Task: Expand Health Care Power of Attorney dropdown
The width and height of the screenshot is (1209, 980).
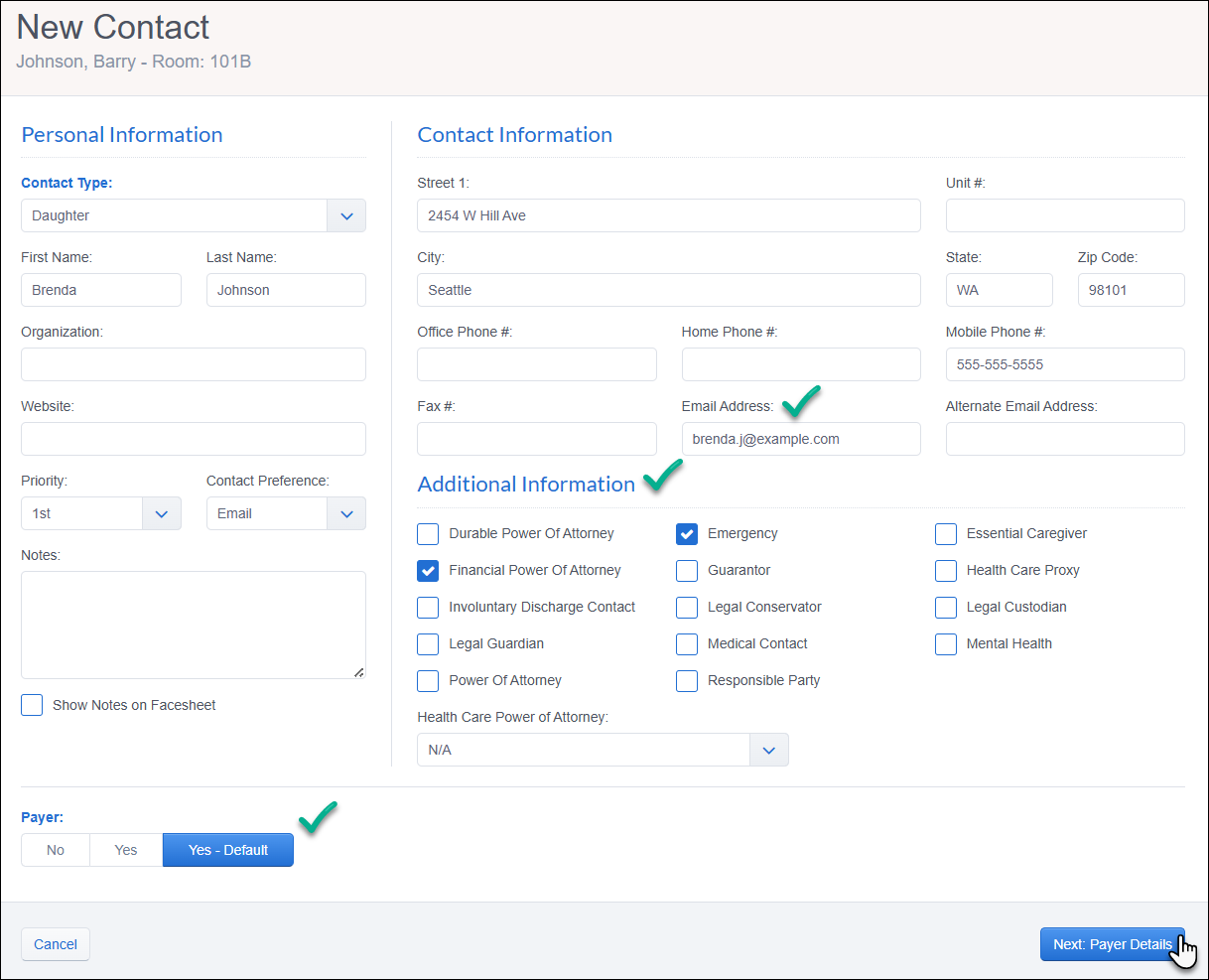Action: [769, 750]
